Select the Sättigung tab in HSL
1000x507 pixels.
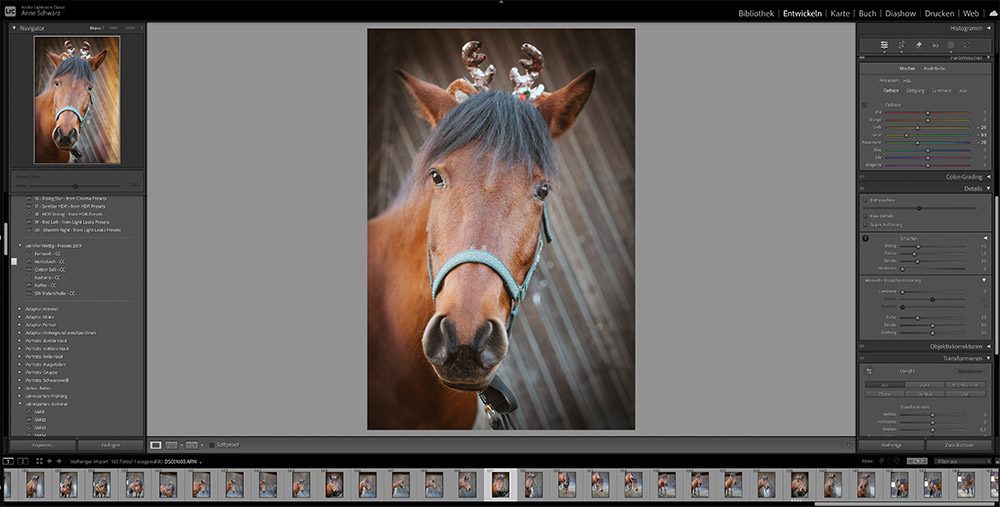pyautogui.click(x=915, y=91)
